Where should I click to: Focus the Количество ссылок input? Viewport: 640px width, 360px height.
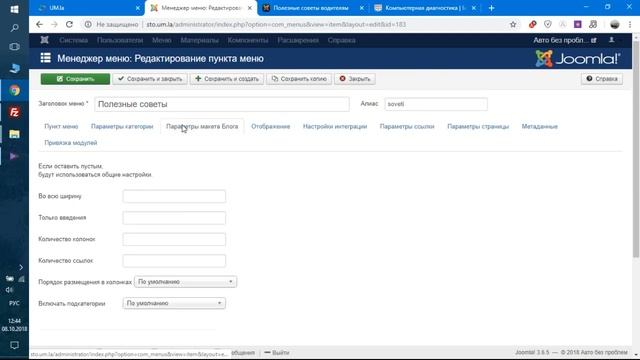click(x=174, y=261)
